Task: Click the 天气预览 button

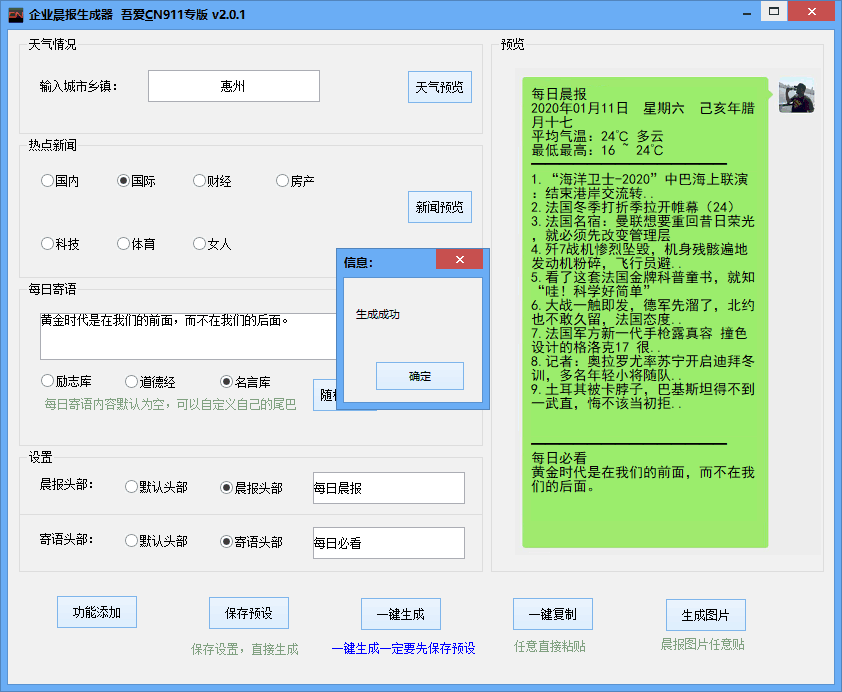Action: (440, 87)
